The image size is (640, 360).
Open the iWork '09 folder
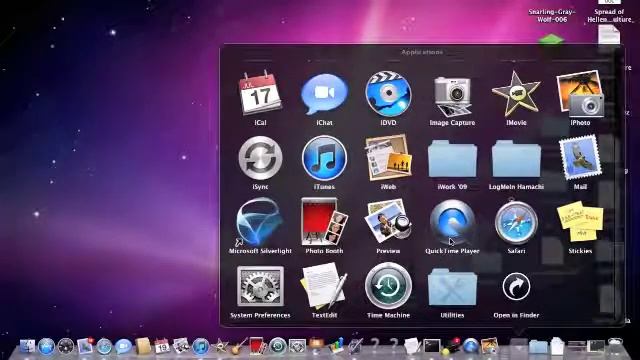tap(452, 159)
